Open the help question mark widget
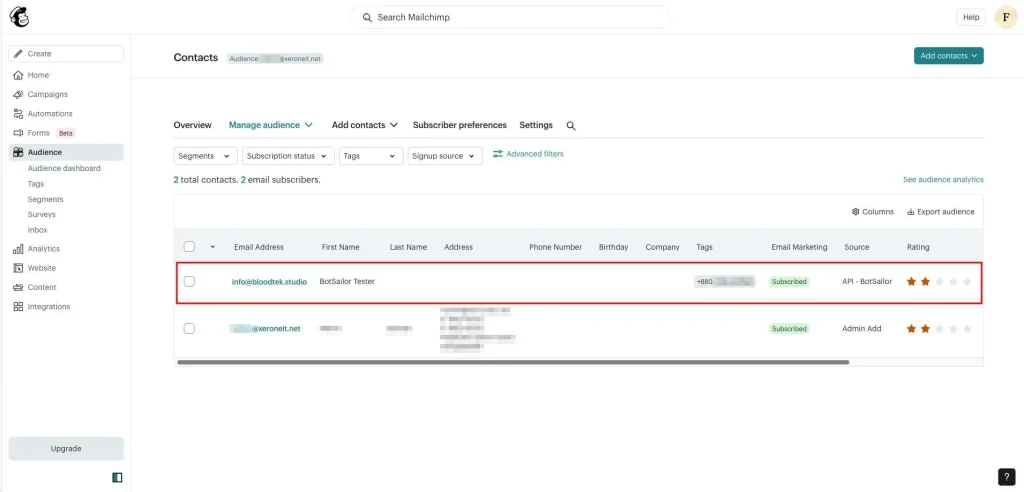Screen dimensions: 1024x492 pyautogui.click(x=1006, y=476)
